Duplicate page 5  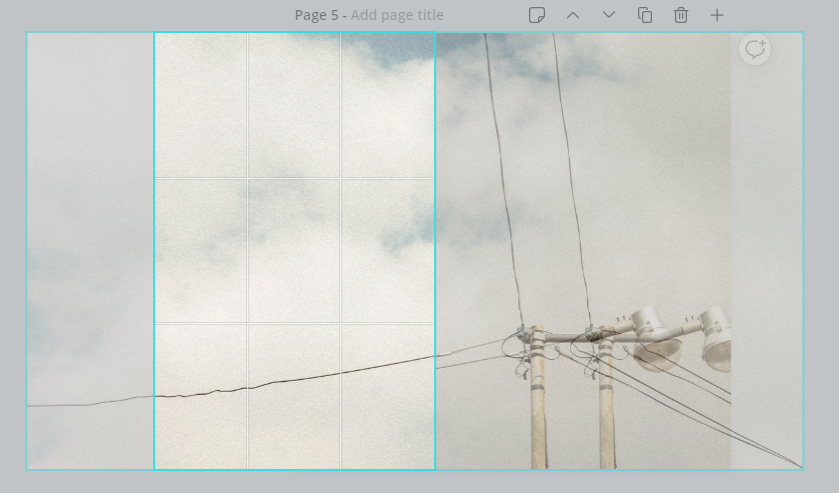645,15
